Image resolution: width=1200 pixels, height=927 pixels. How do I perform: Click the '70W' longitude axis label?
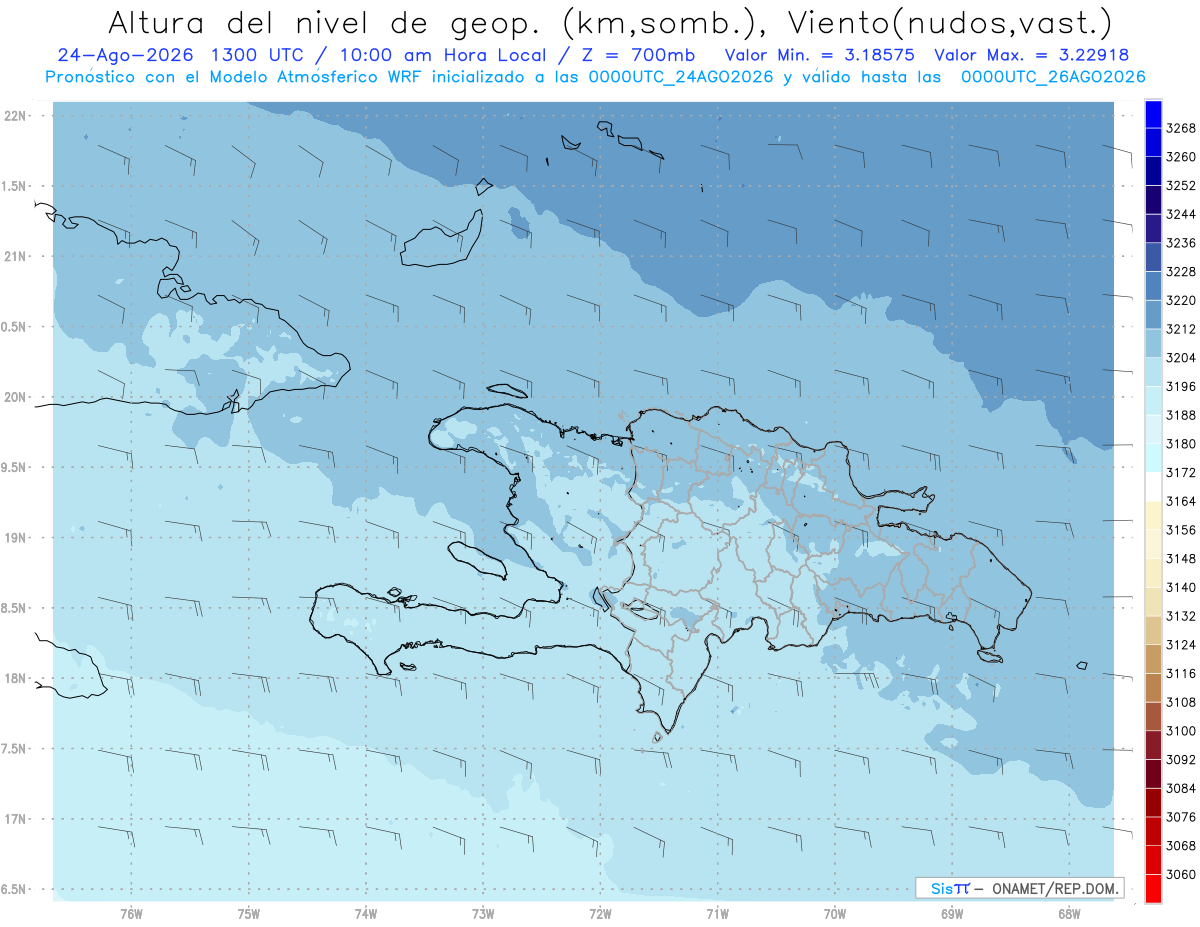click(835, 913)
